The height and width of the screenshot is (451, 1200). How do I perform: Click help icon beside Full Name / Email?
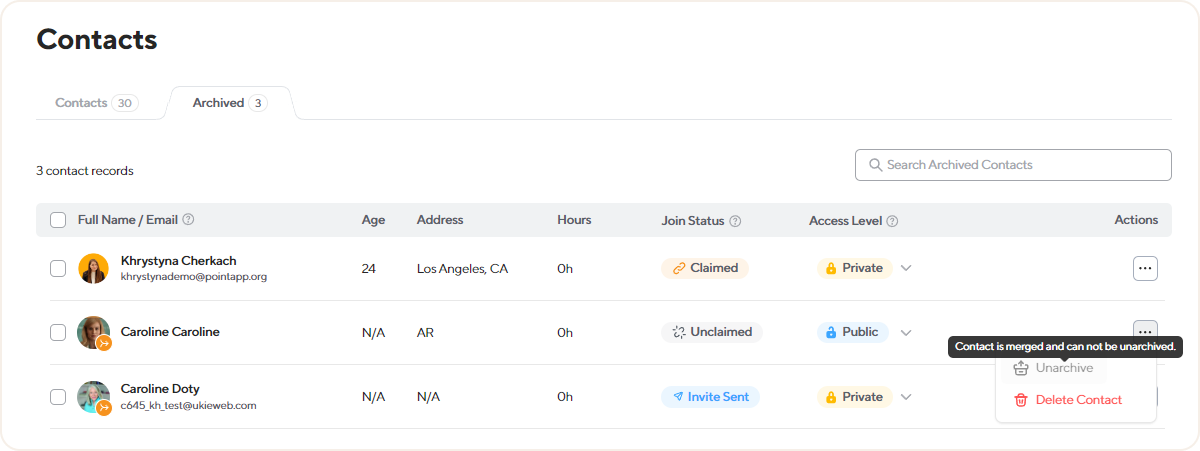188,220
